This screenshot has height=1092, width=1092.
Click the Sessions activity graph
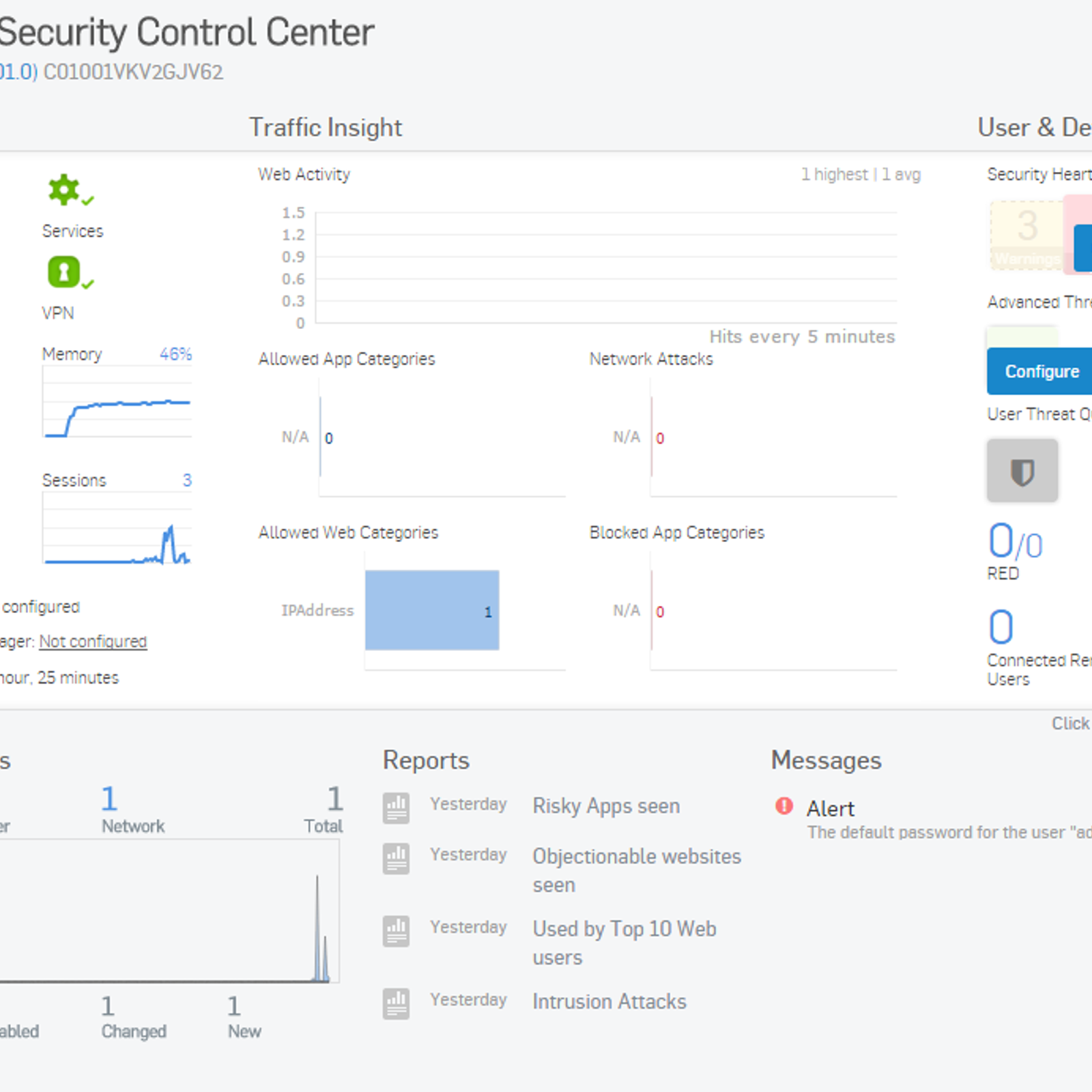[x=117, y=528]
